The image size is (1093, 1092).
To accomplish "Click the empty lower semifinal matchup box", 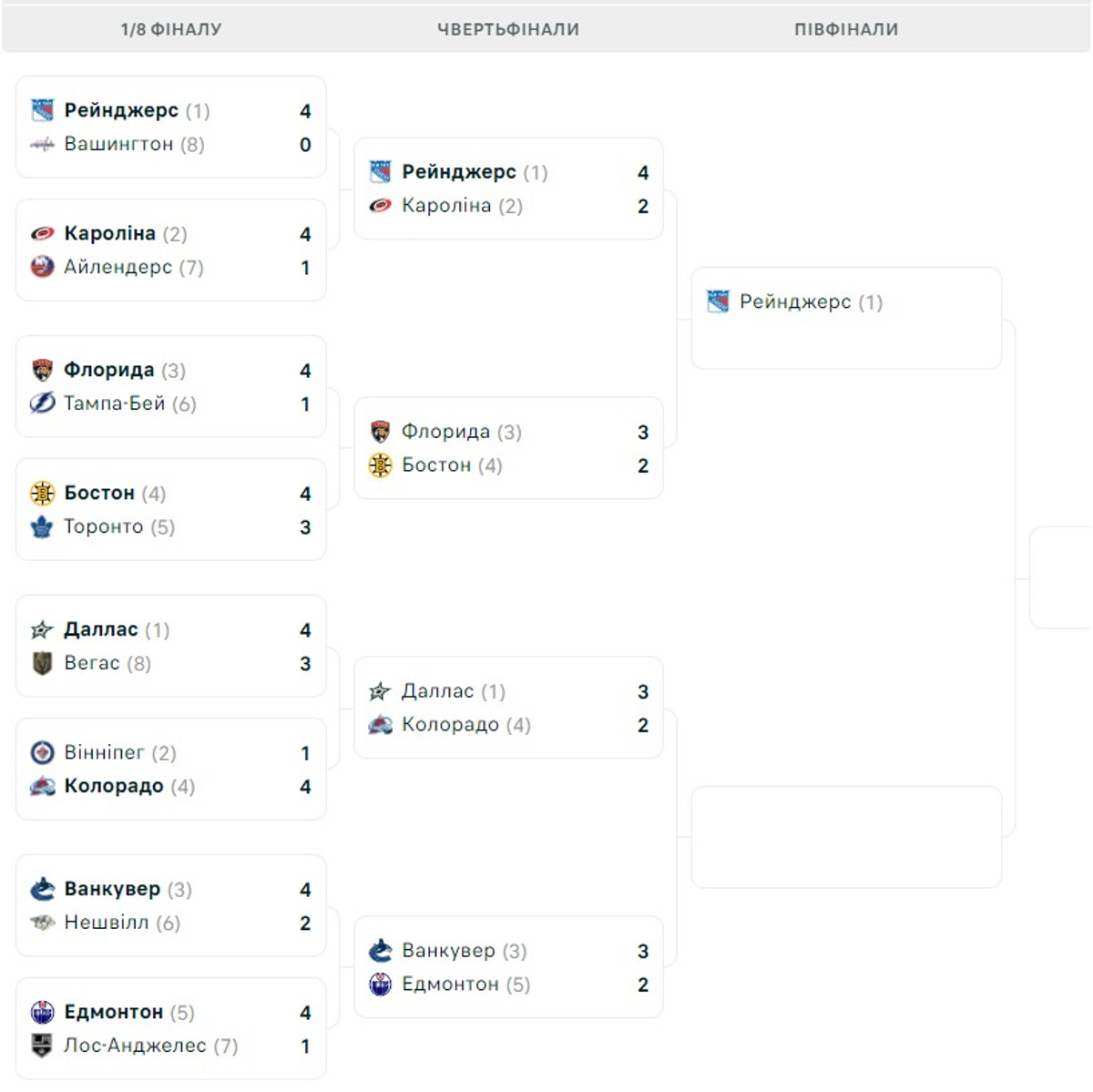I will point(846,837).
